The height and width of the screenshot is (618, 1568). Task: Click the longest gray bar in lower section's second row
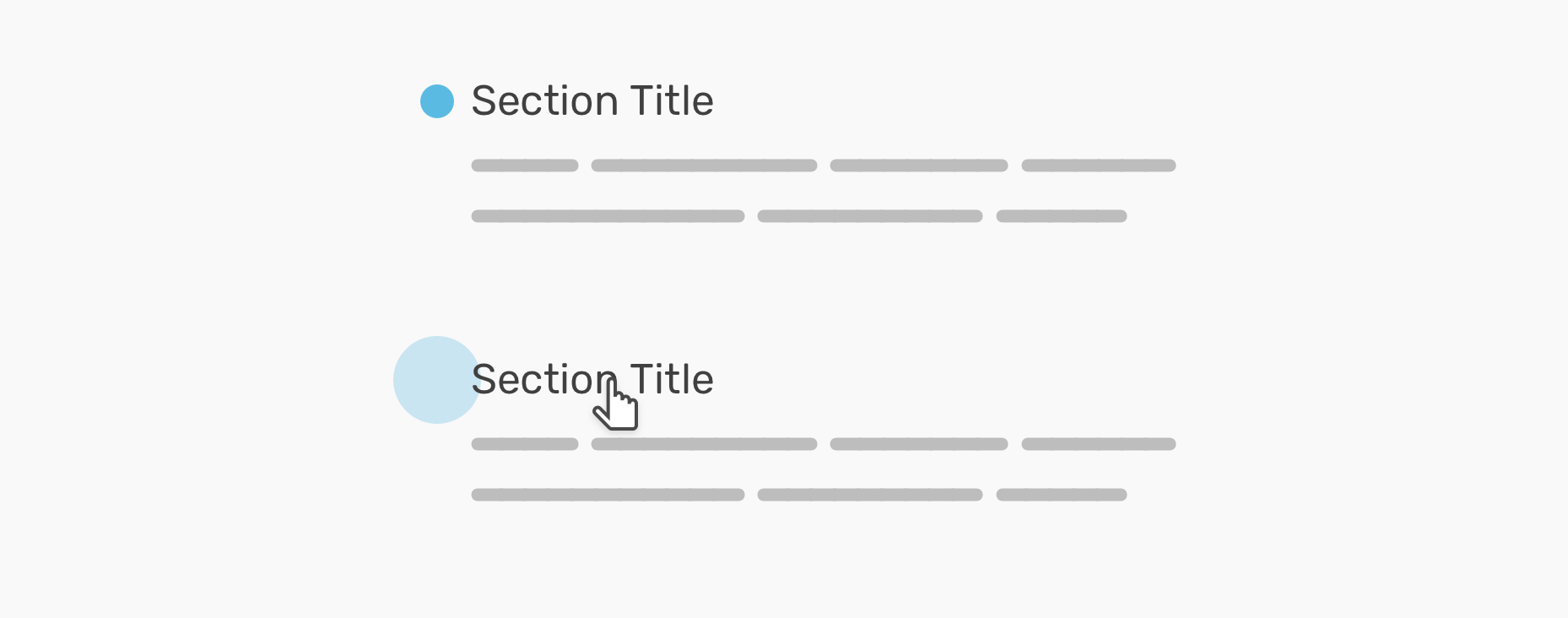pyautogui.click(x=608, y=495)
